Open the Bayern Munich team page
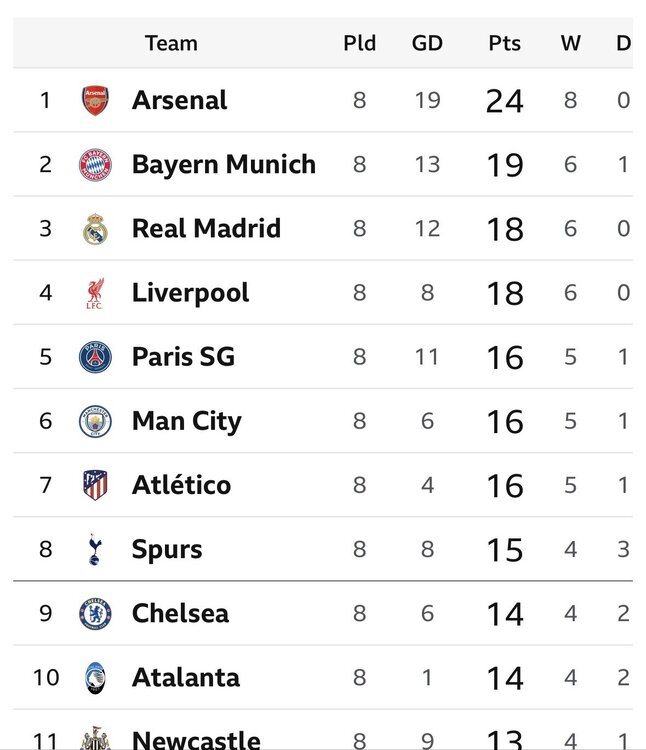The width and height of the screenshot is (646, 750). (x=224, y=165)
